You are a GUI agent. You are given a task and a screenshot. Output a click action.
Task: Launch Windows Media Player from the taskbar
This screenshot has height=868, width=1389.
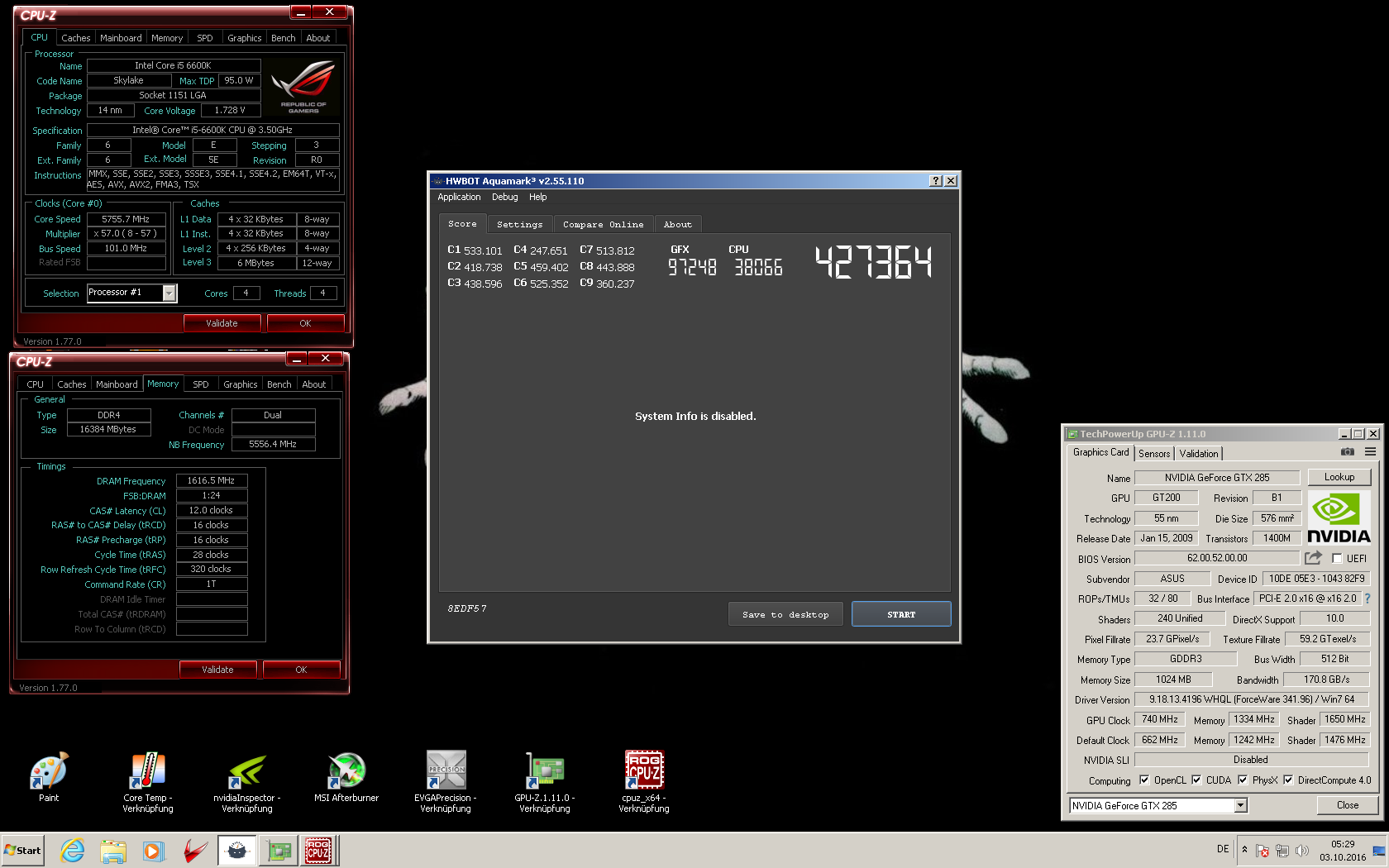[x=154, y=851]
